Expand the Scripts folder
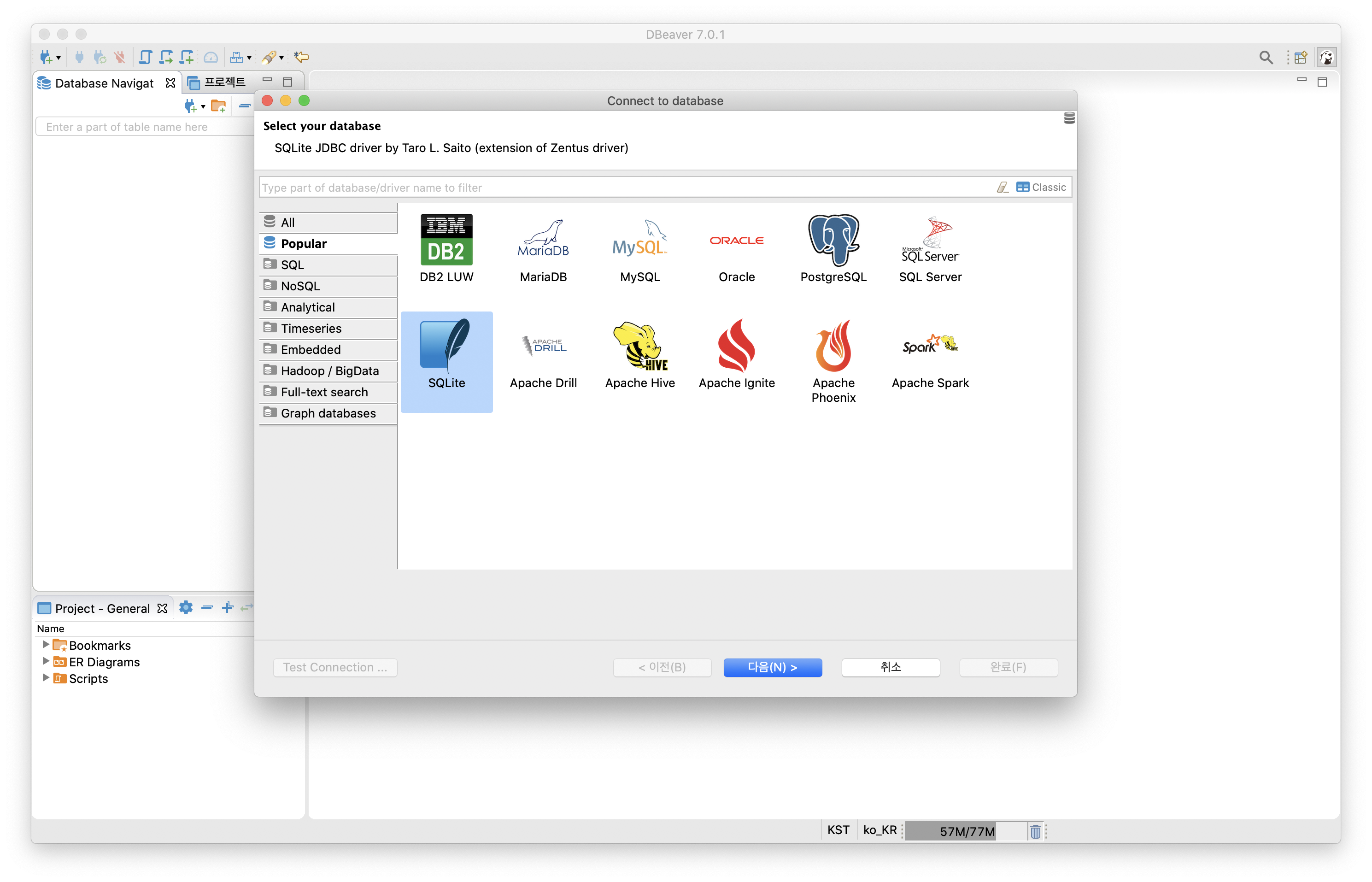 (46, 678)
